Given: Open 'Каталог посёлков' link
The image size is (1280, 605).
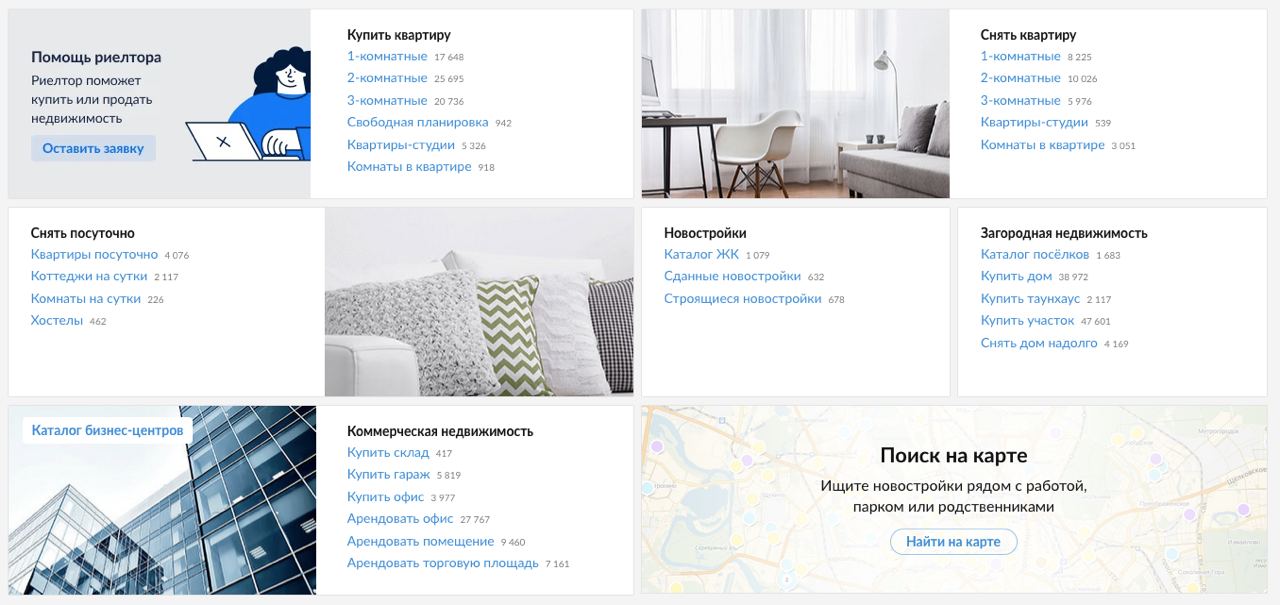Looking at the screenshot, I should point(1035,254).
